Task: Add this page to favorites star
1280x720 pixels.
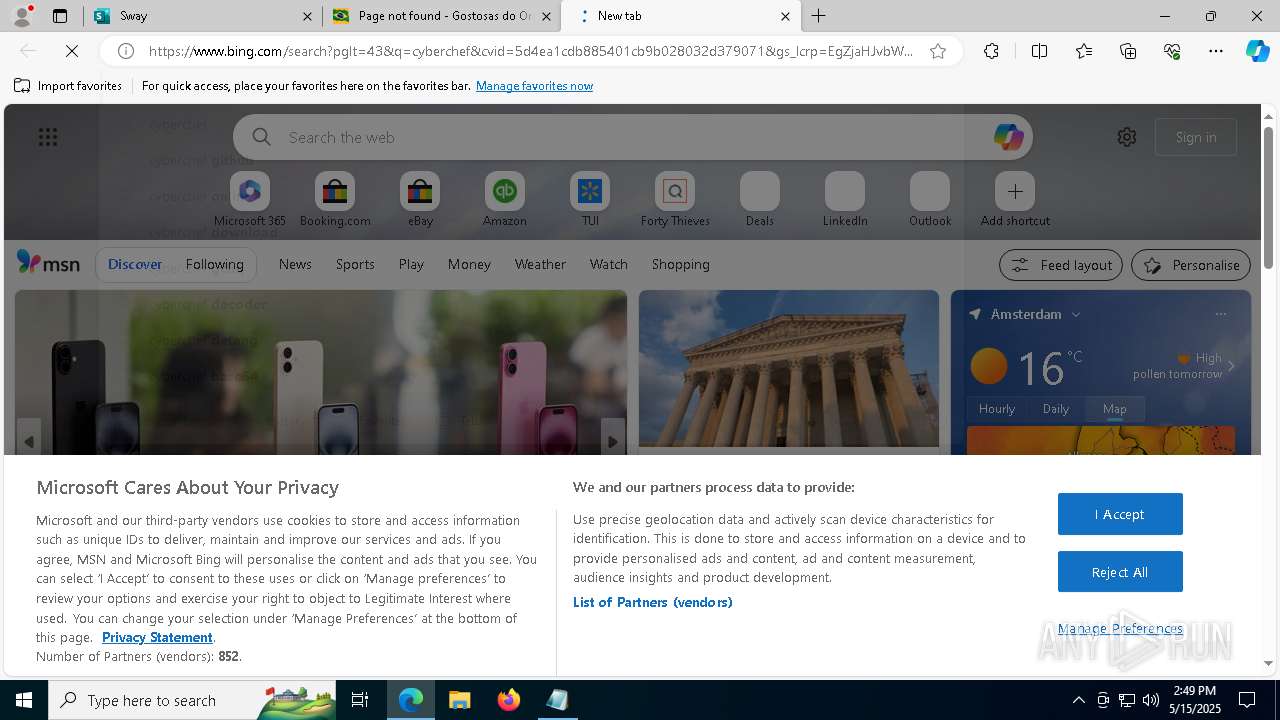Action: [938, 51]
